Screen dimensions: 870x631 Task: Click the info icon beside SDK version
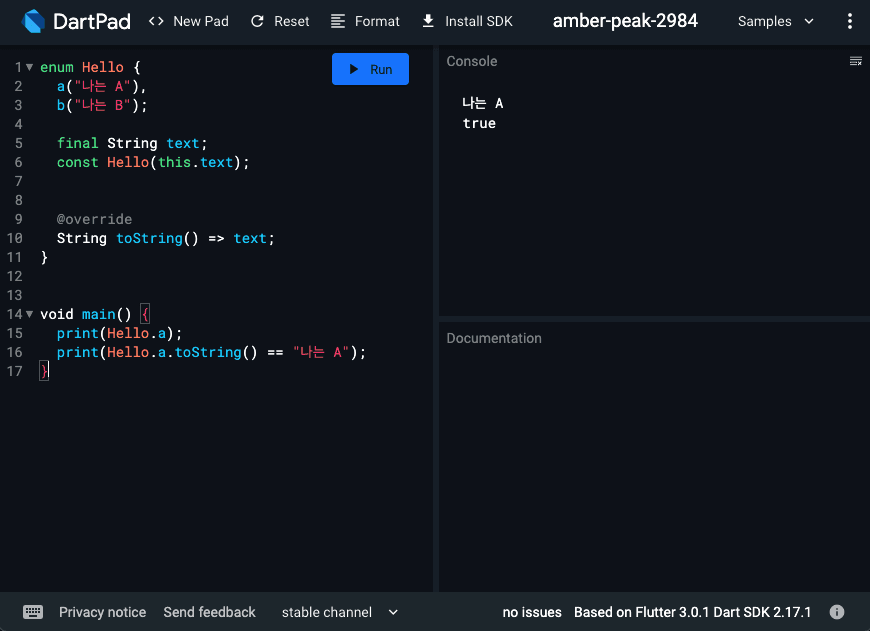(837, 612)
